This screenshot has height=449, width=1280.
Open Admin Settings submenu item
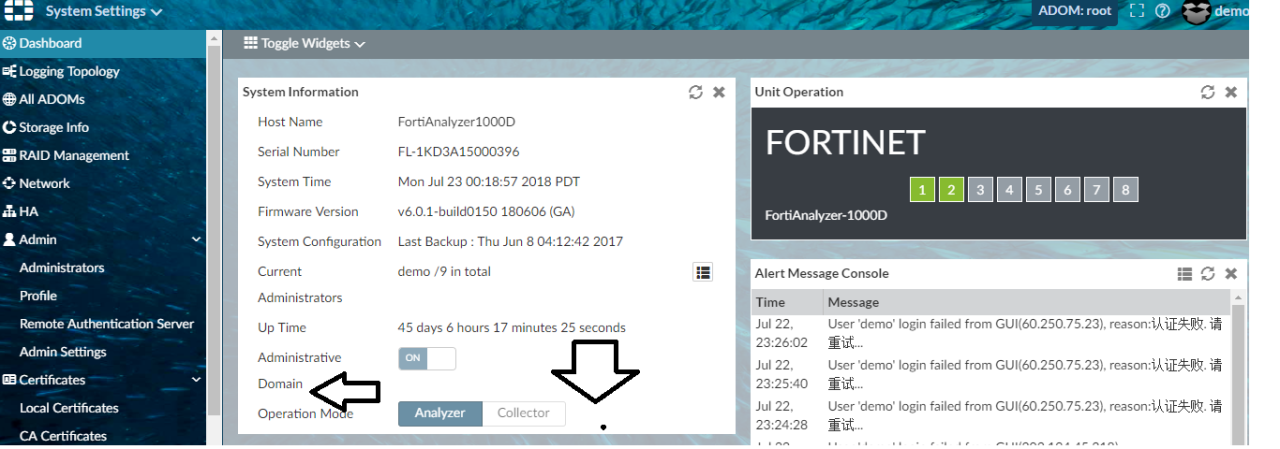(x=63, y=351)
